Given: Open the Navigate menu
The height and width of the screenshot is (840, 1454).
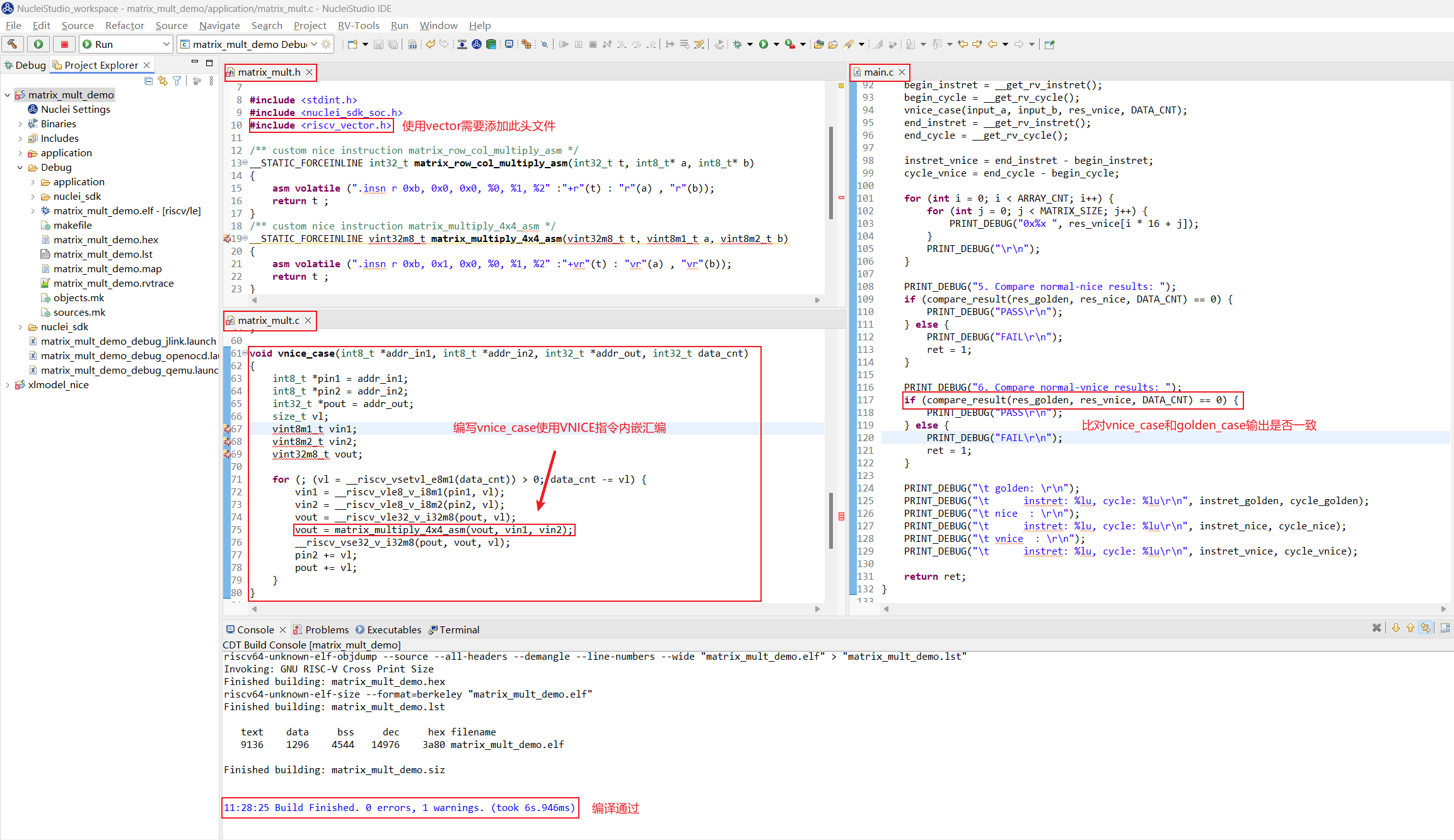Looking at the screenshot, I should tap(219, 25).
